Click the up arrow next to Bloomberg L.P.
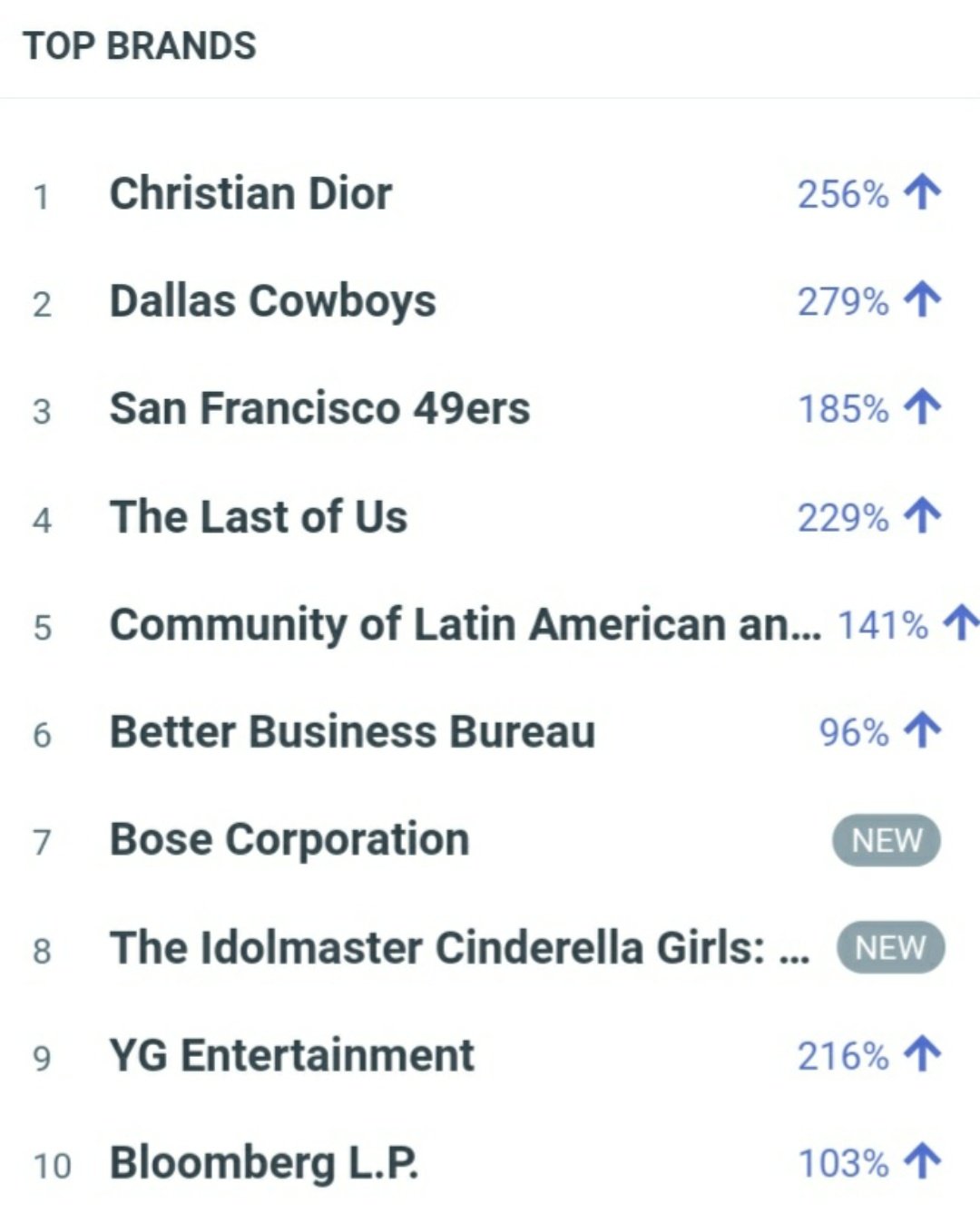 coord(923,1162)
